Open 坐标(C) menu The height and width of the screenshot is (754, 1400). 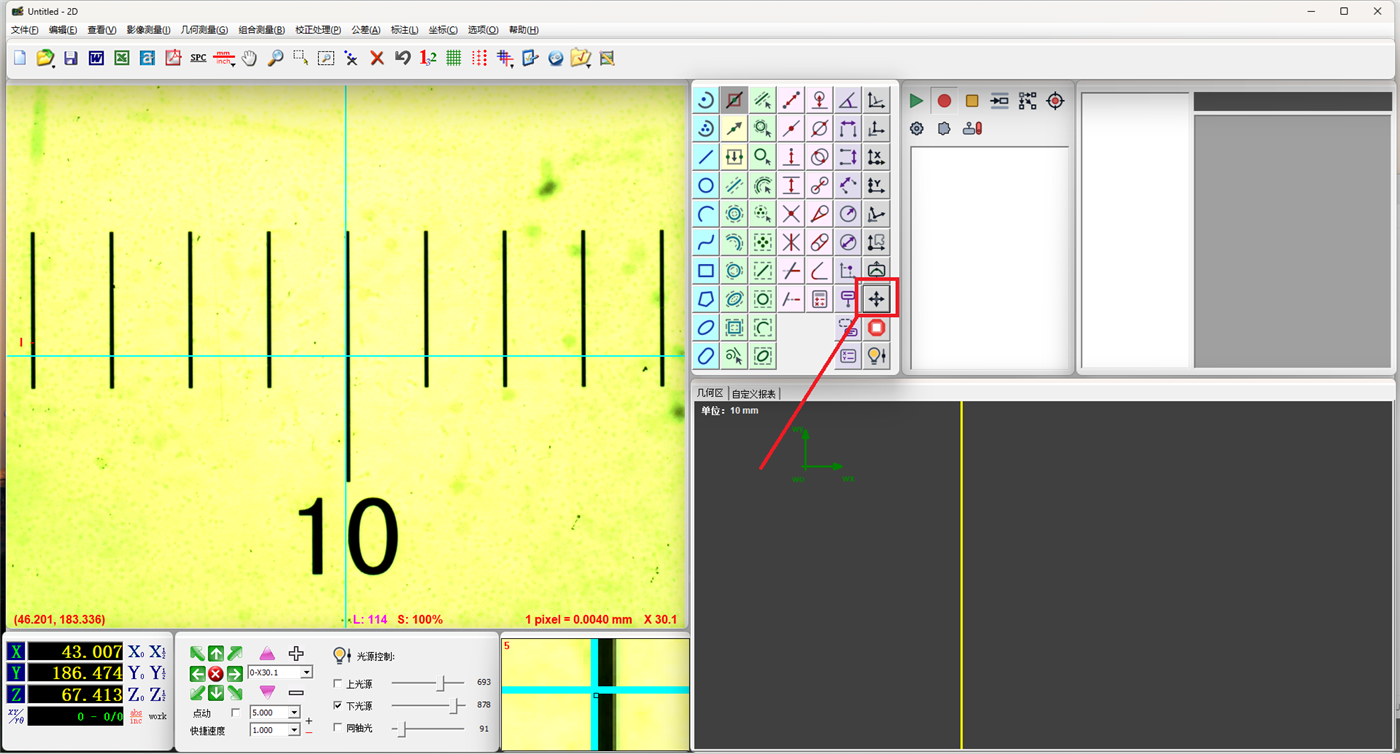click(x=443, y=30)
